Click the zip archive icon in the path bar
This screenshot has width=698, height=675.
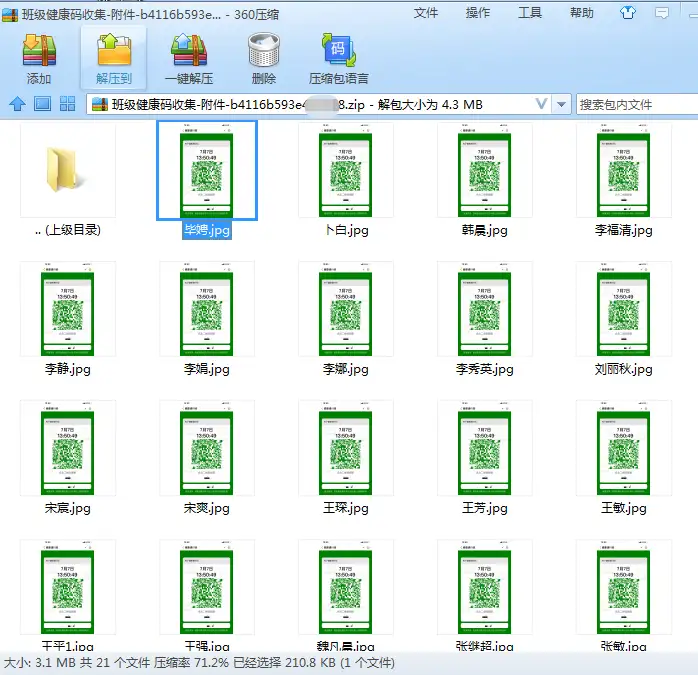coord(100,105)
